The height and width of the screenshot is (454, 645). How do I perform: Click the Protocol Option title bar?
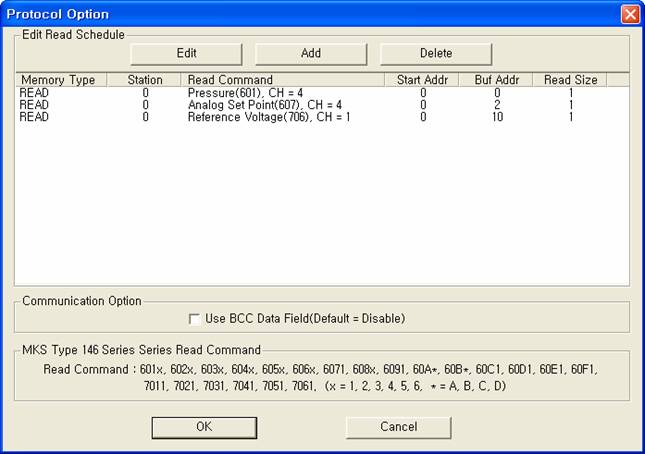pyautogui.click(x=300, y=14)
